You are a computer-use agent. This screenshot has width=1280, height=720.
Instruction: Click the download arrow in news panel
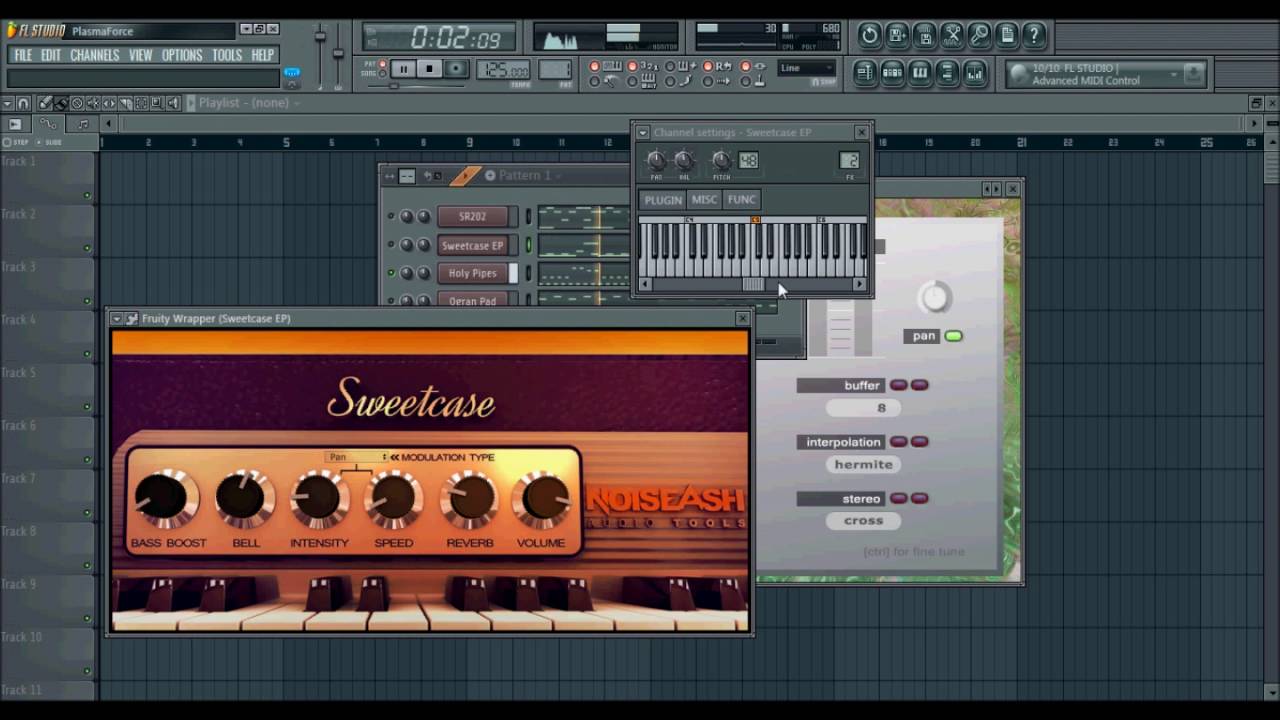(1193, 74)
